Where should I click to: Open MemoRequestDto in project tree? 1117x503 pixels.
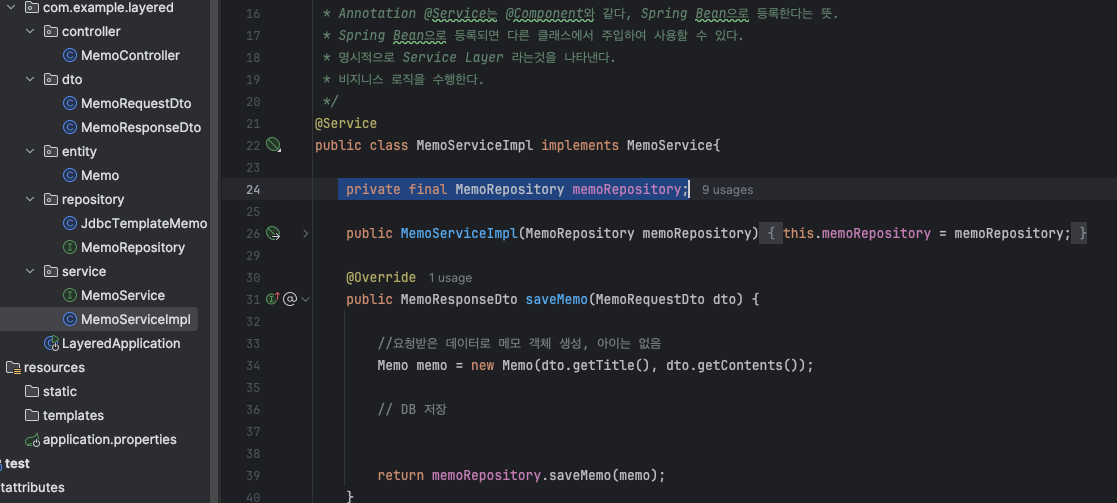pyautogui.click(x=136, y=103)
